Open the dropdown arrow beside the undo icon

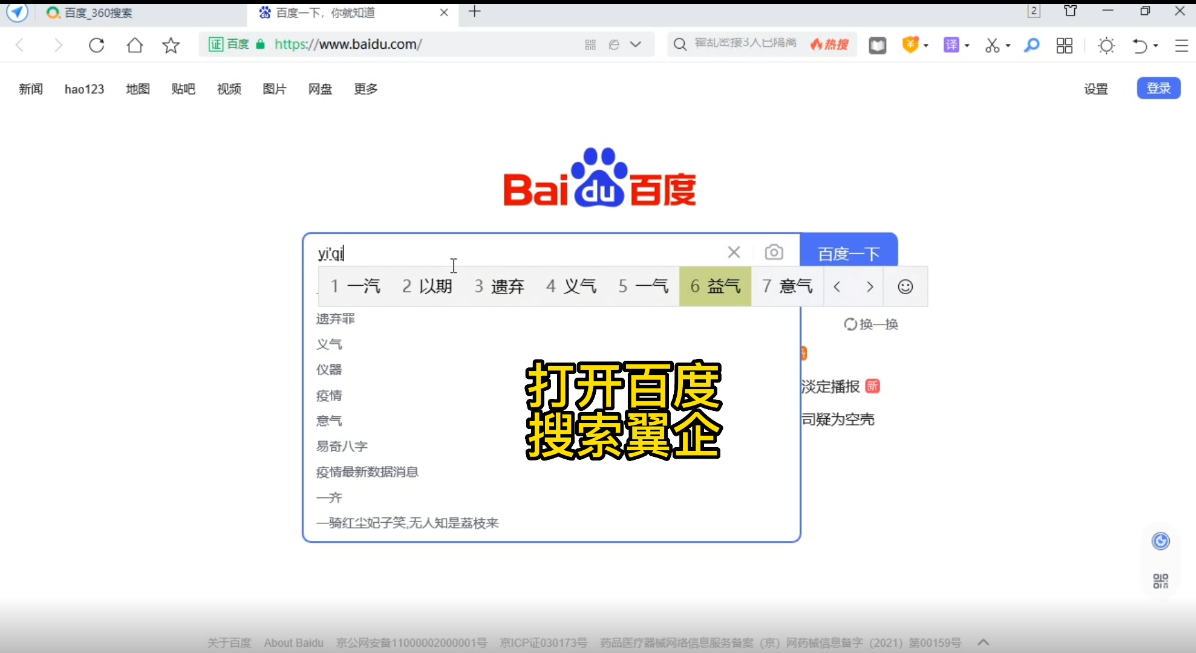[1156, 46]
